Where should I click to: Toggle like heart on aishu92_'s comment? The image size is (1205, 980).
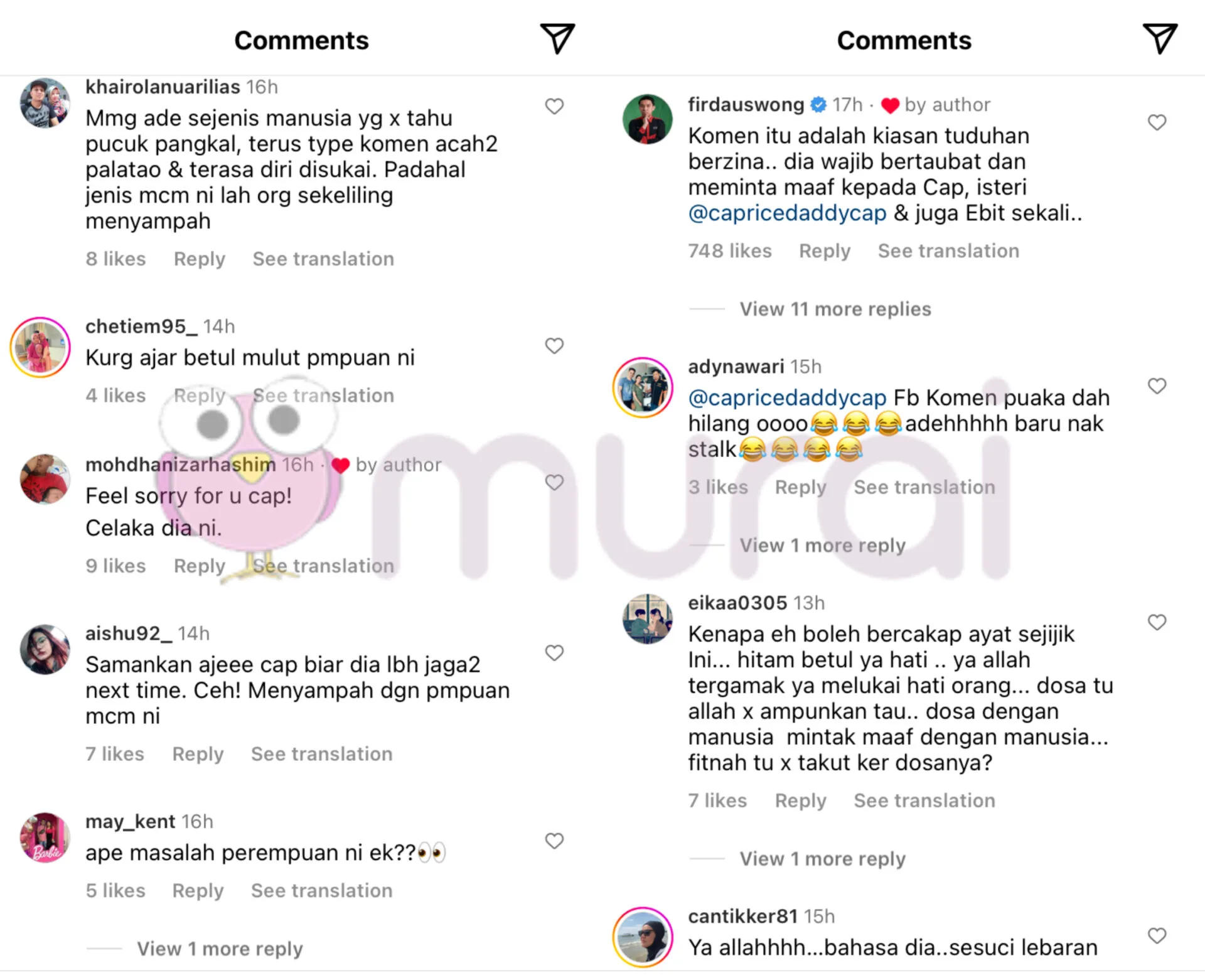coord(554,653)
